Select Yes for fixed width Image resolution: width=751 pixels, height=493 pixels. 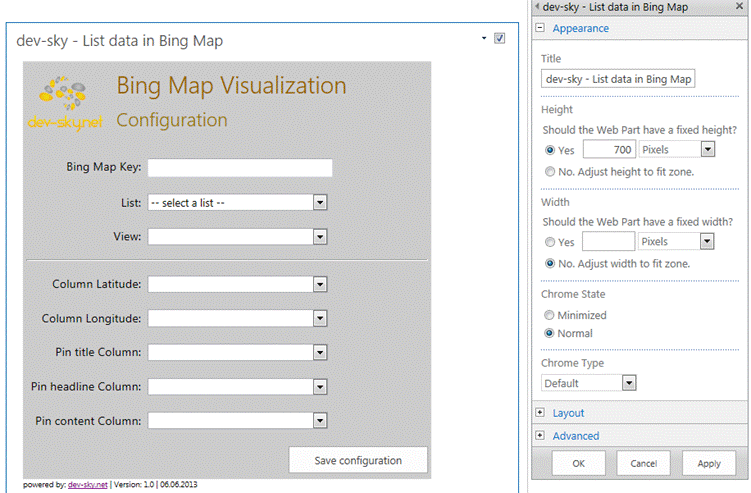[x=550, y=242]
